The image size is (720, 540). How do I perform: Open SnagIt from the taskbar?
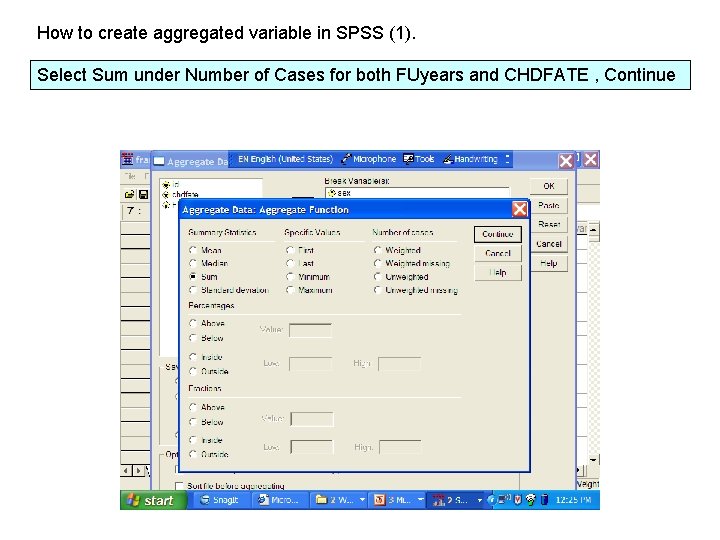pyautogui.click(x=220, y=500)
